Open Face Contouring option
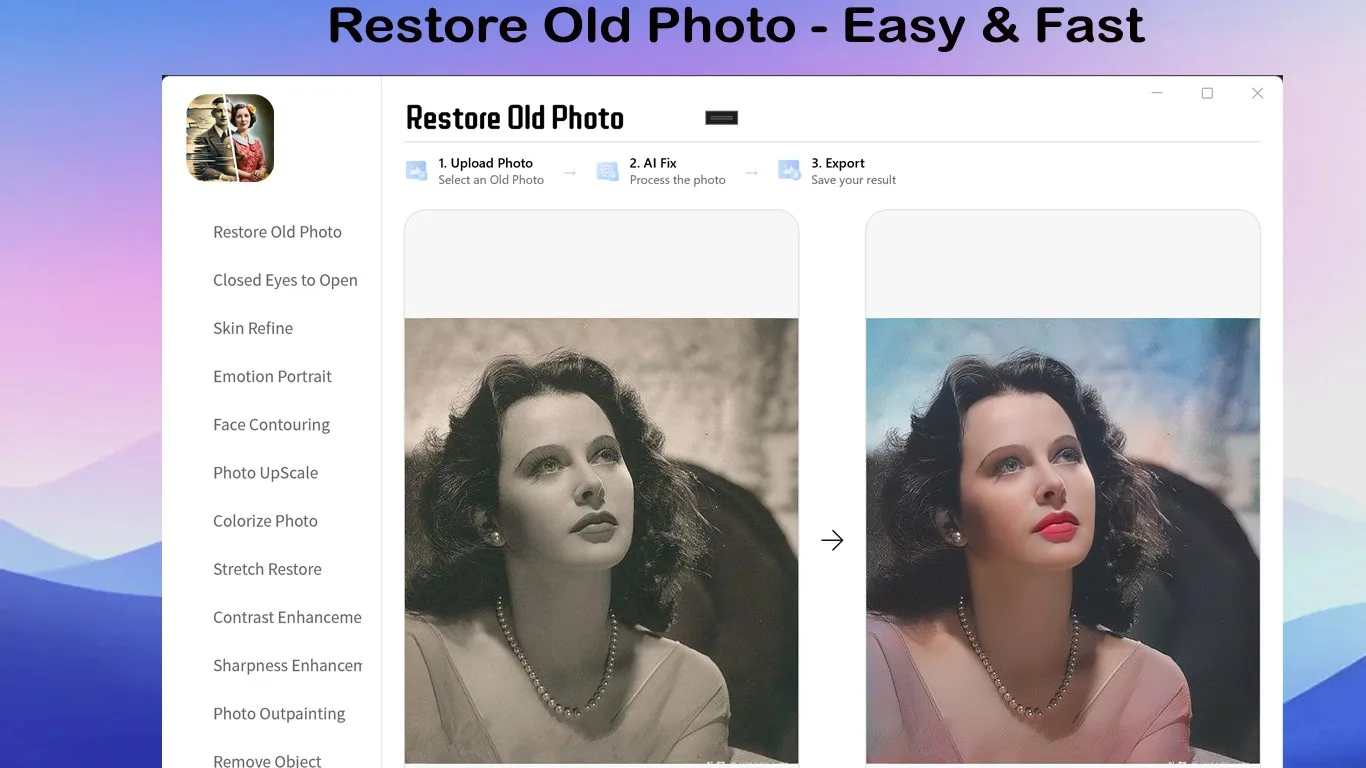 (271, 425)
